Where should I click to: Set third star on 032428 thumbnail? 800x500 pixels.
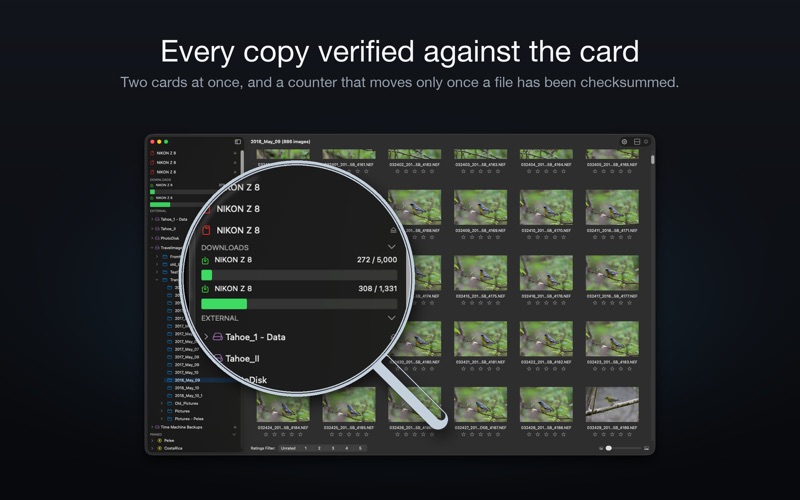pos(546,434)
